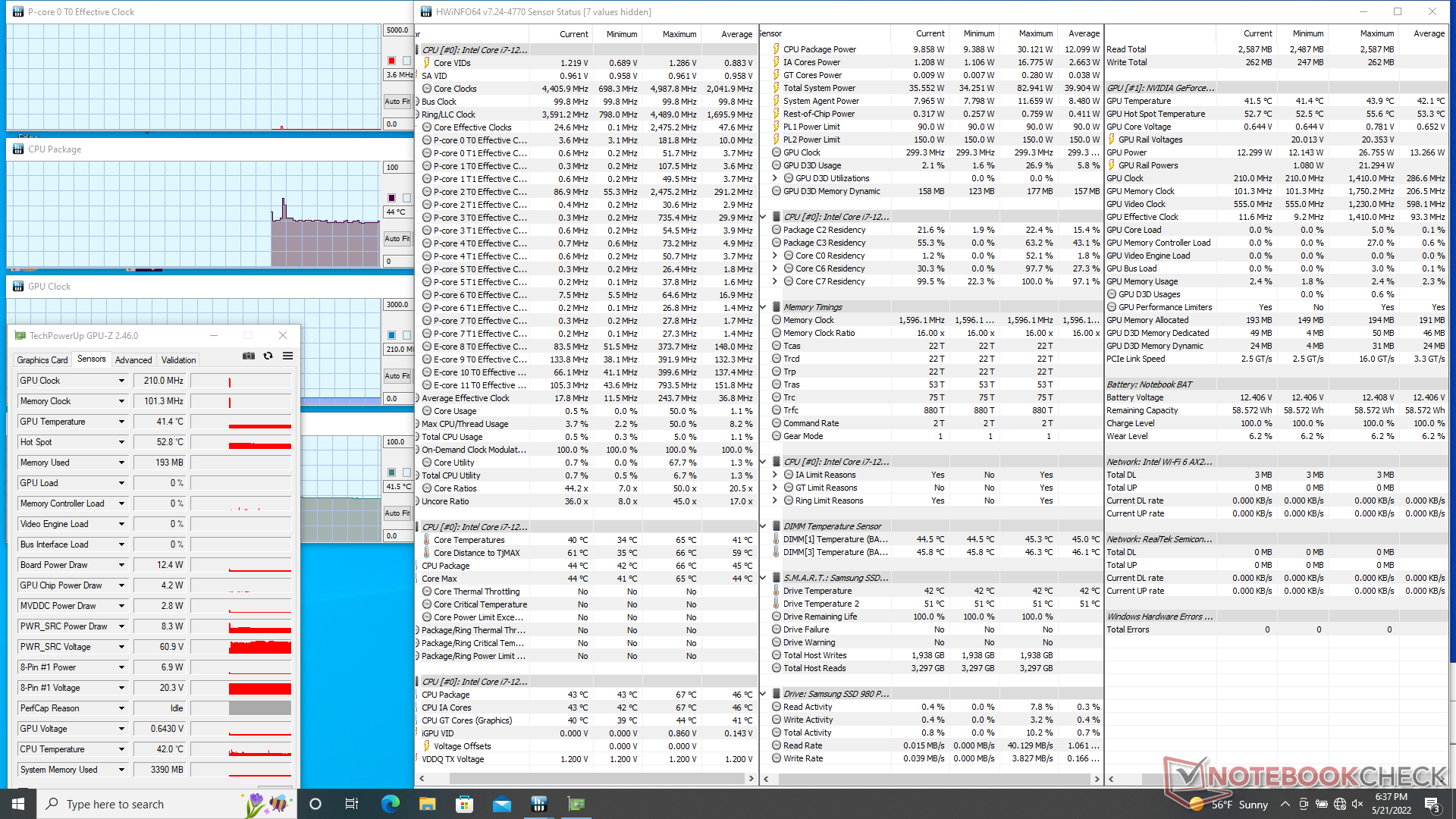The height and width of the screenshot is (819, 1456).
Task: Click the Task View taskbar icon
Action: point(352,804)
